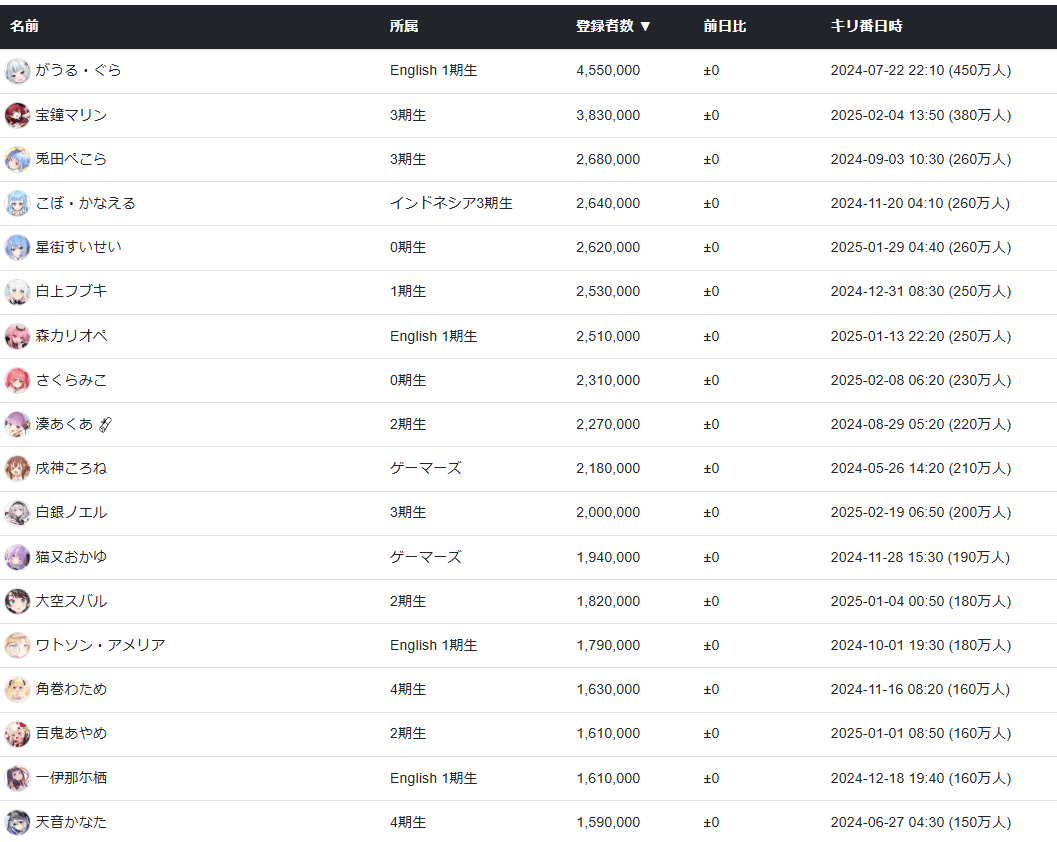1057x842 pixels.
Task: Click 猫又おかゆ's avatar icon
Action: click(x=17, y=557)
